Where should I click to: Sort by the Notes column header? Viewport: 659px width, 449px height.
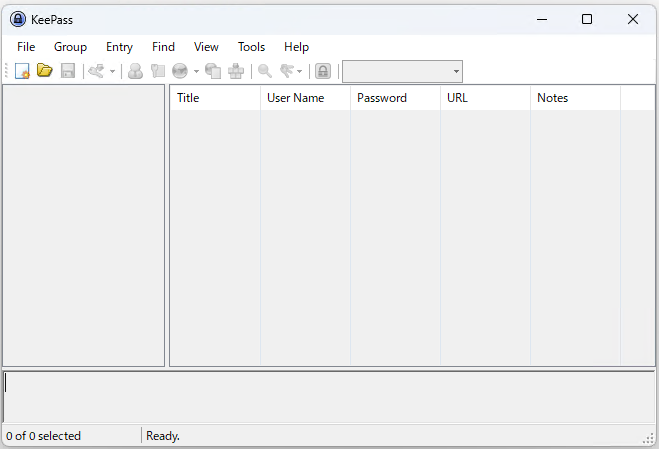point(575,98)
